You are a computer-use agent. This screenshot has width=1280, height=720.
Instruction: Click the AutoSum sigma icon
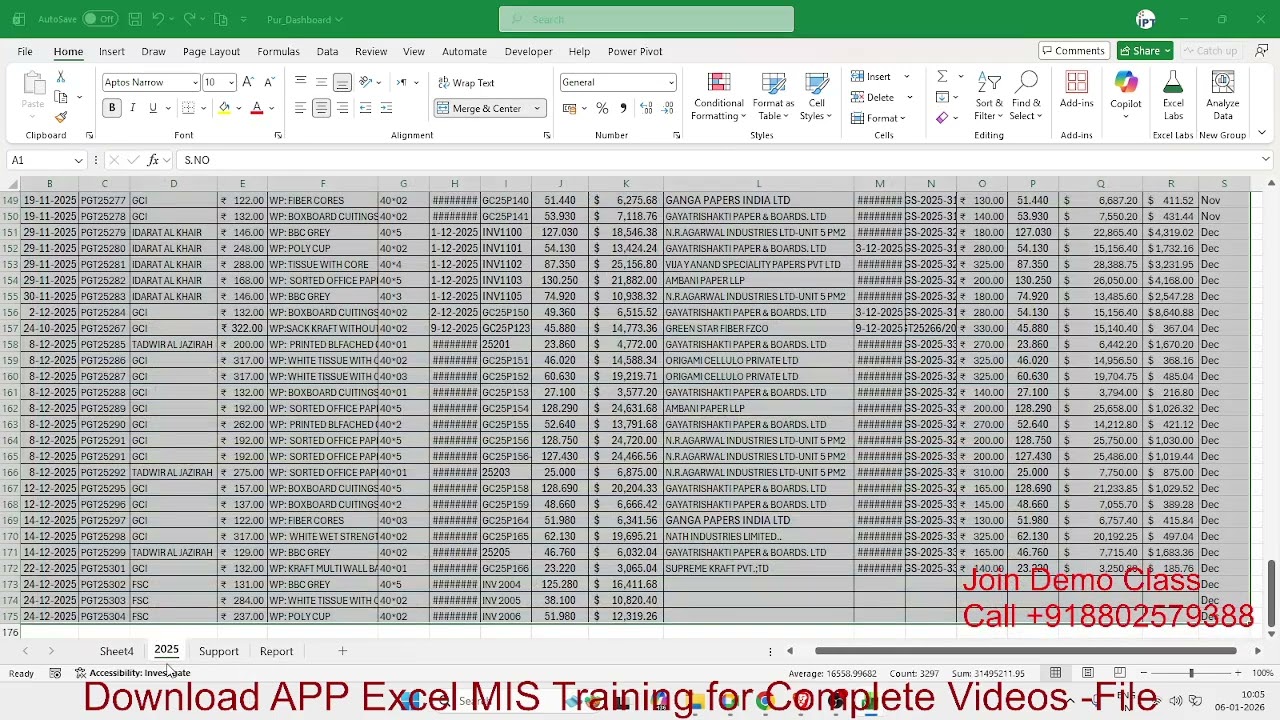click(942, 77)
